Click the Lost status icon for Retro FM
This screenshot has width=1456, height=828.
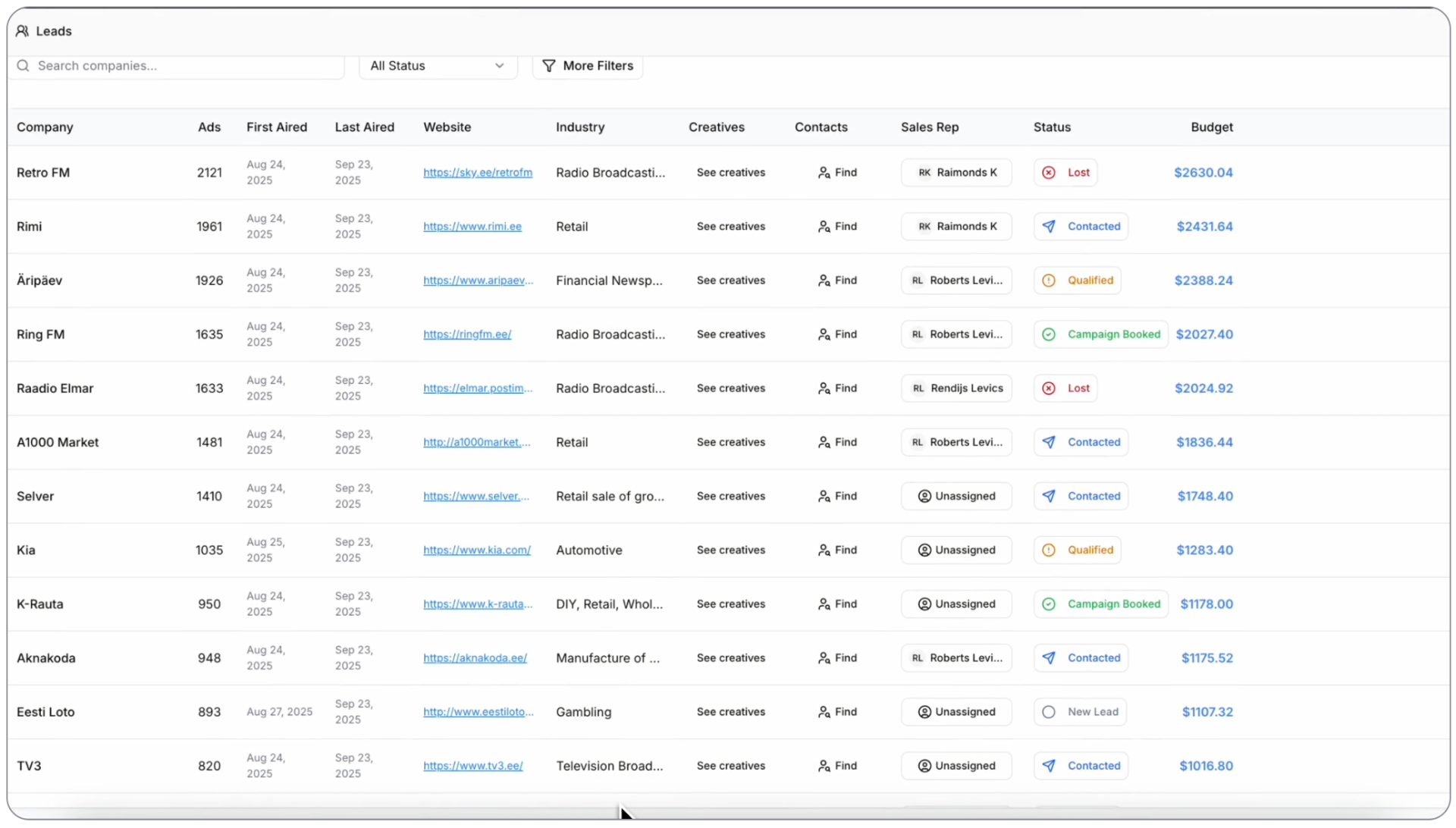[1049, 173]
